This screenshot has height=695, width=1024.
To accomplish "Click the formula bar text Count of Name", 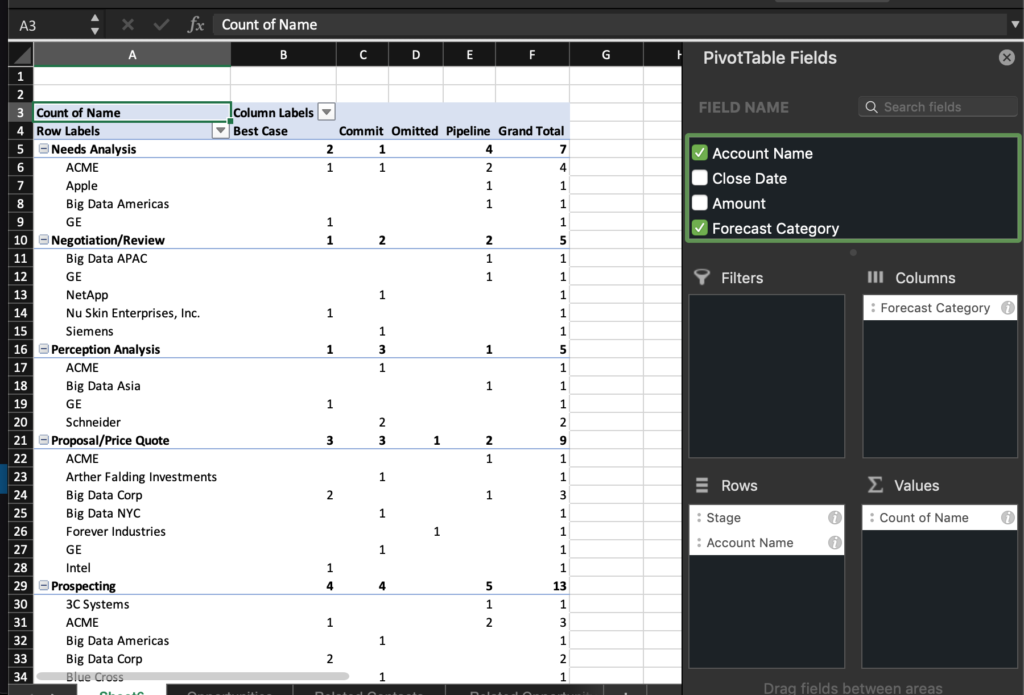I will [269, 25].
